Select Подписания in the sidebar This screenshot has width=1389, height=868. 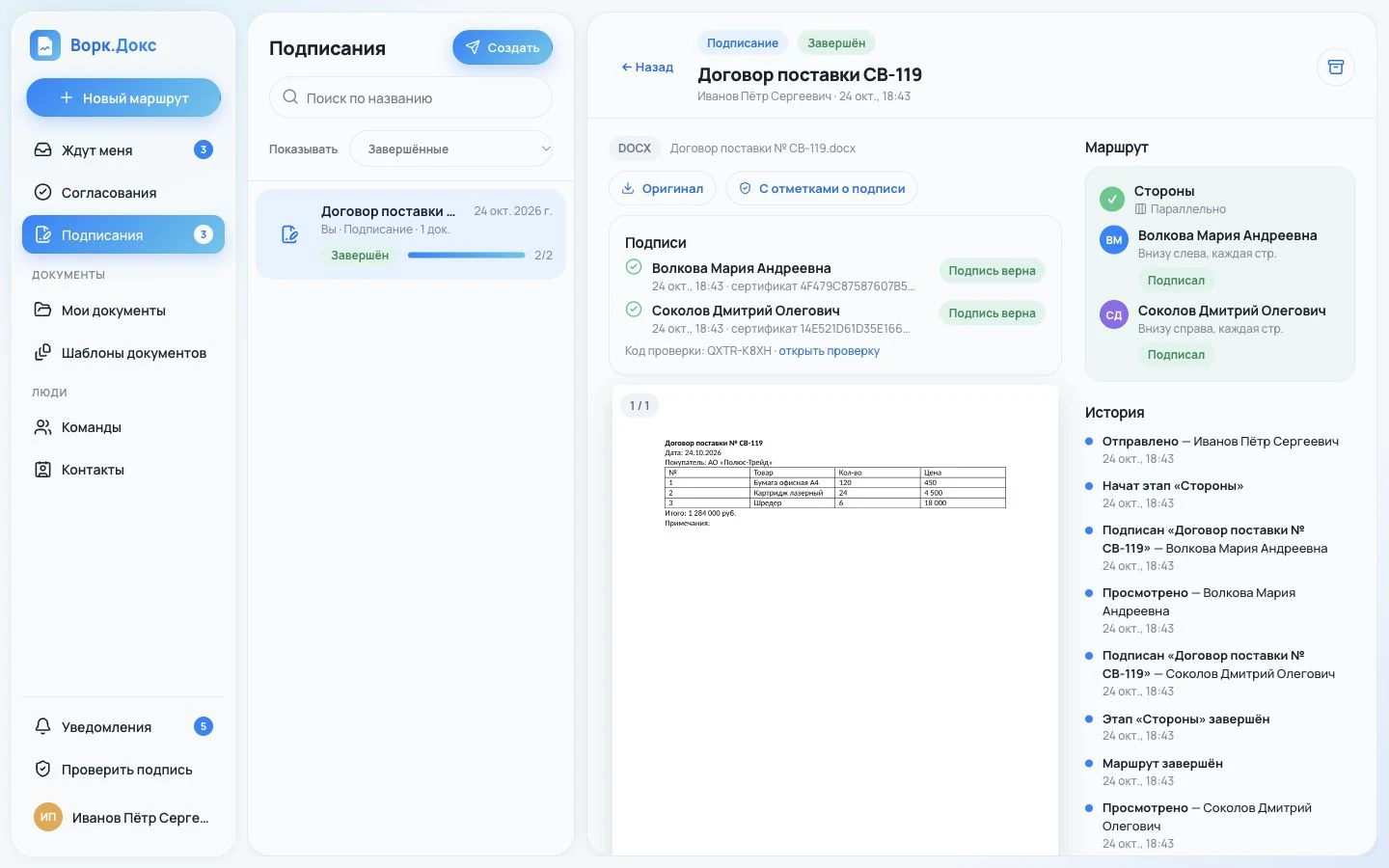123,234
